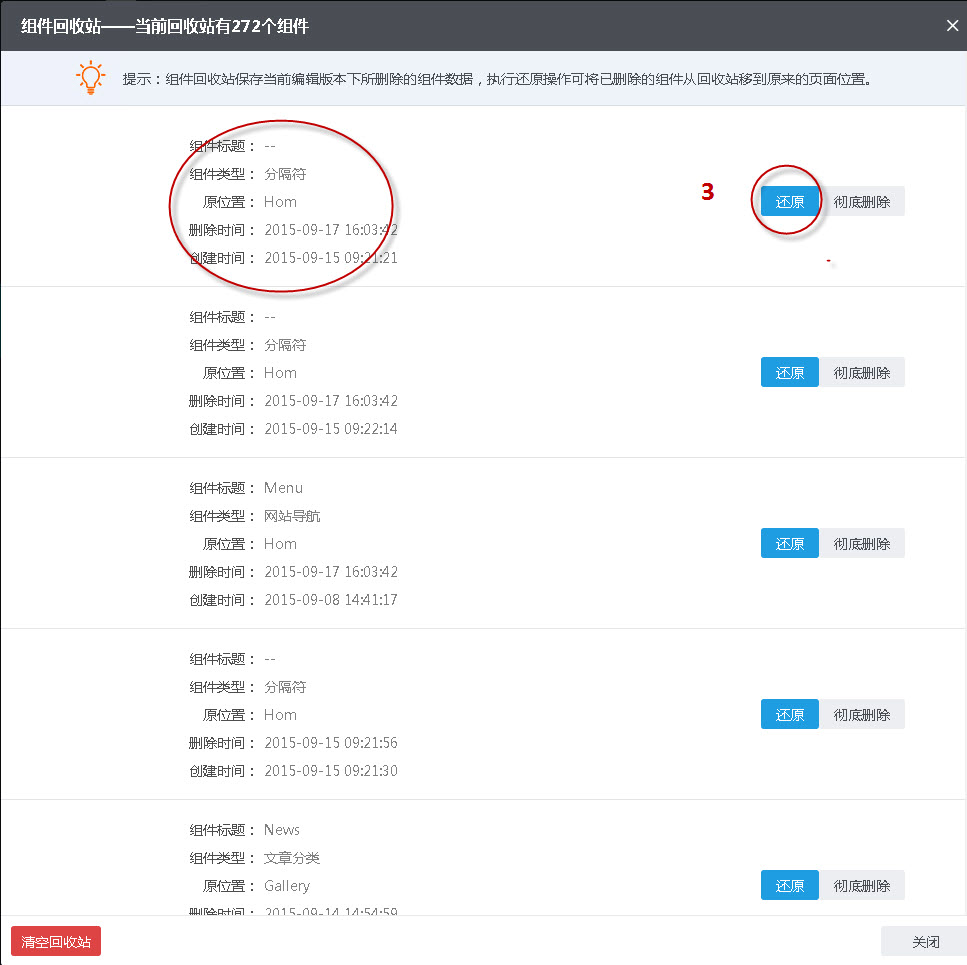Restore the separator deleted on 2015-09-15

coord(789,714)
